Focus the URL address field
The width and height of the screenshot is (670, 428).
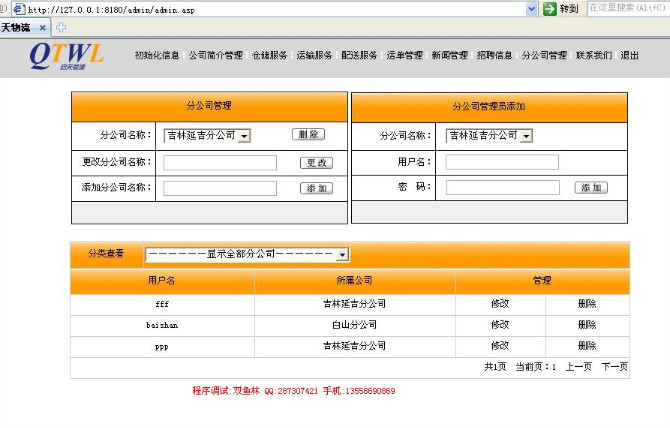273,9
